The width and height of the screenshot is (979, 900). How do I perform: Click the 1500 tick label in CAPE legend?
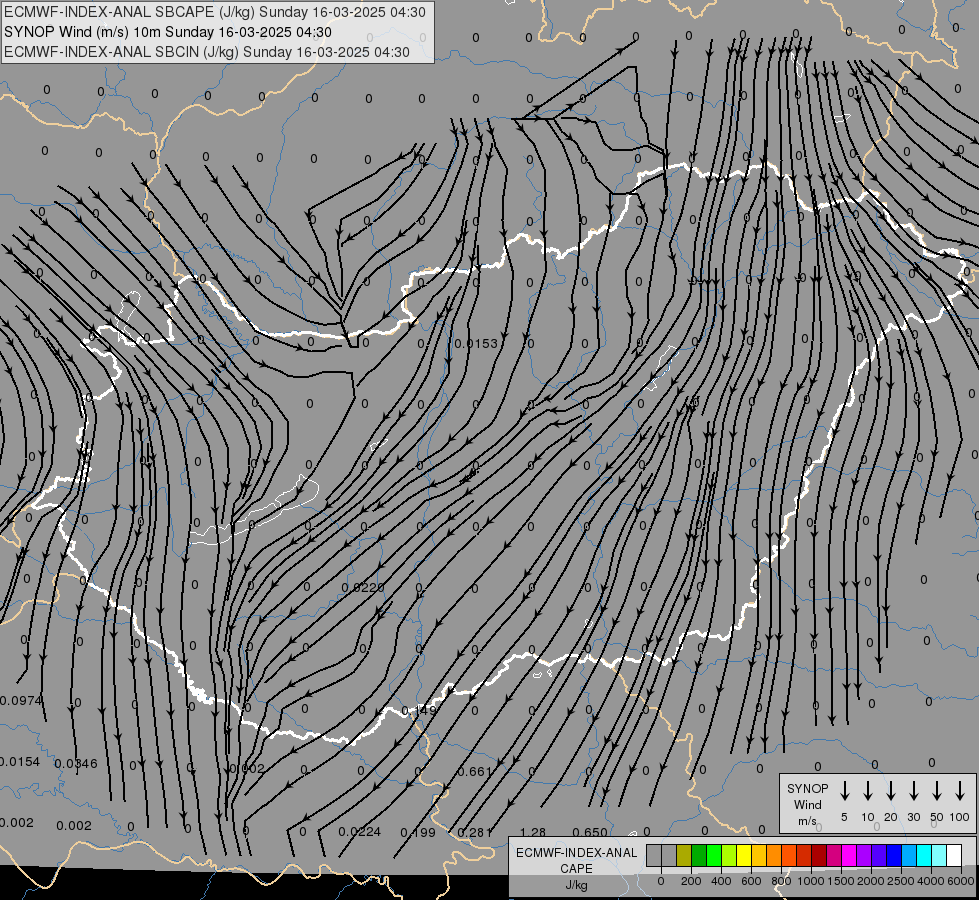(x=841, y=881)
